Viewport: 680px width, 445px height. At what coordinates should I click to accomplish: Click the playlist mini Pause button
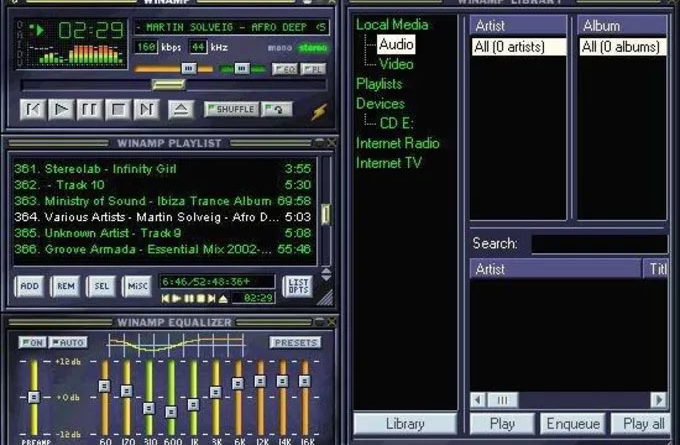[x=189, y=298]
